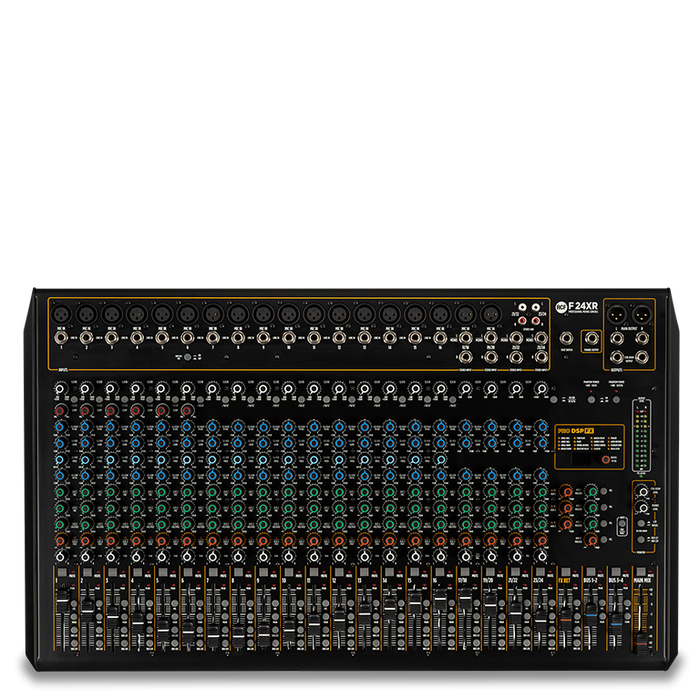
Task: Mute the FX RET strip
Action: tap(566, 572)
